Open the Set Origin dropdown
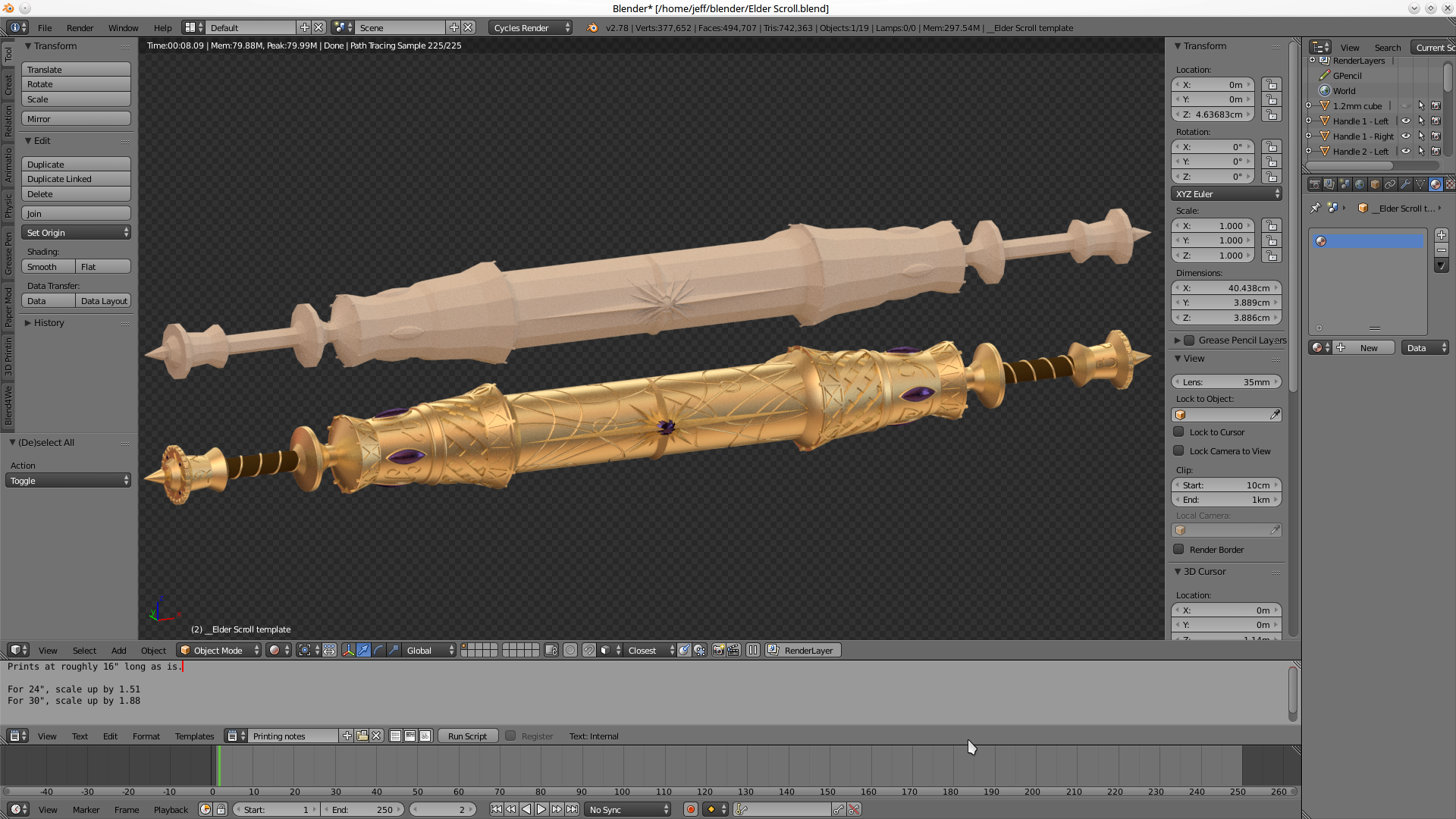Viewport: 1456px width, 819px height. point(76,232)
